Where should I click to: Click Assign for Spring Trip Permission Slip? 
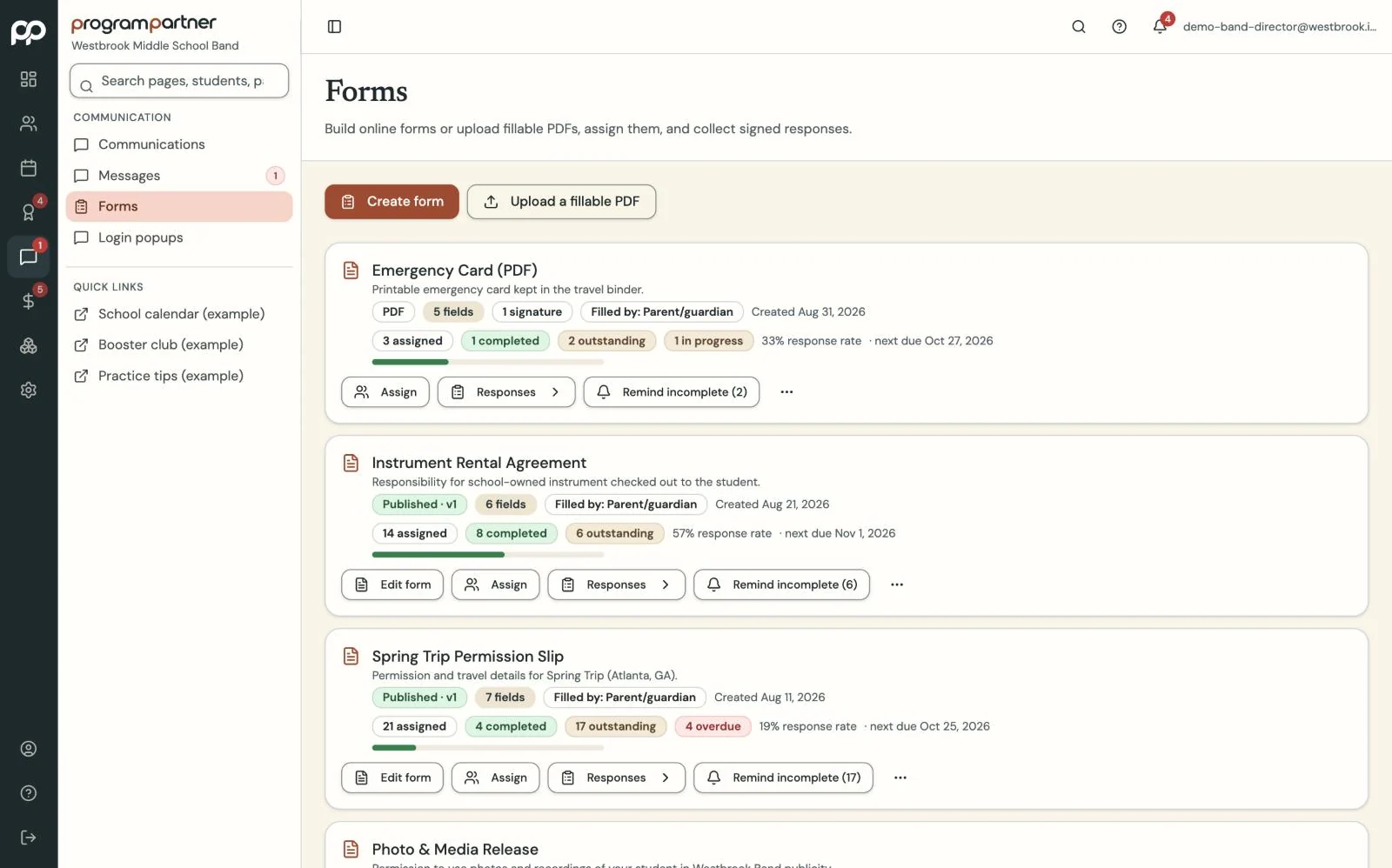point(496,778)
